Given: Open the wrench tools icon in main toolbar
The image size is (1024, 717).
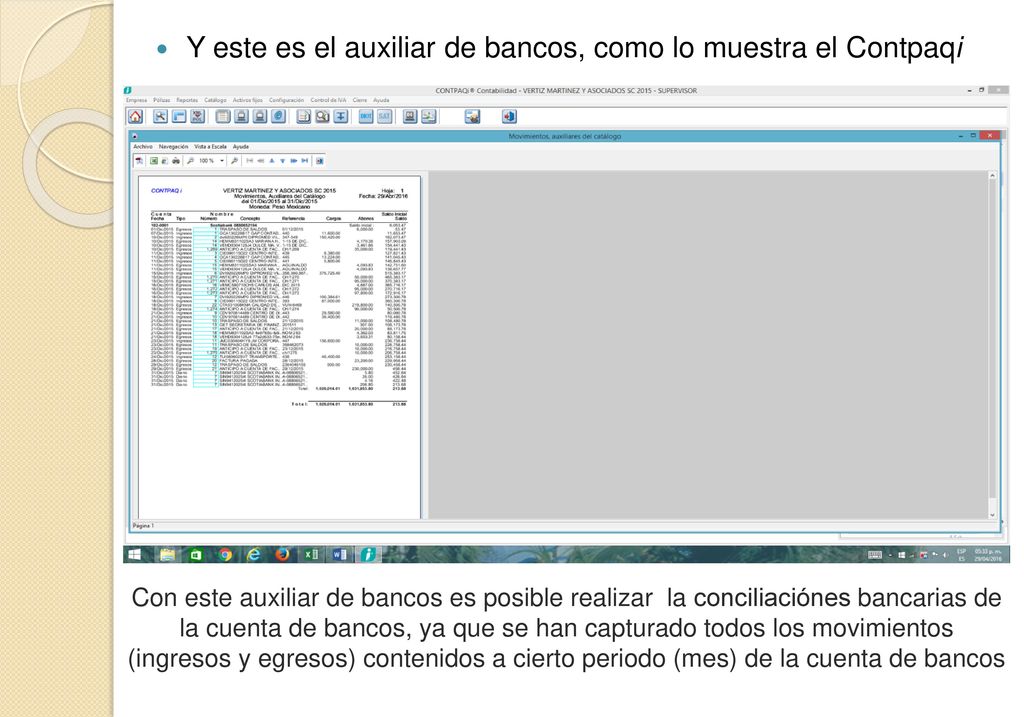Looking at the screenshot, I should point(160,116).
